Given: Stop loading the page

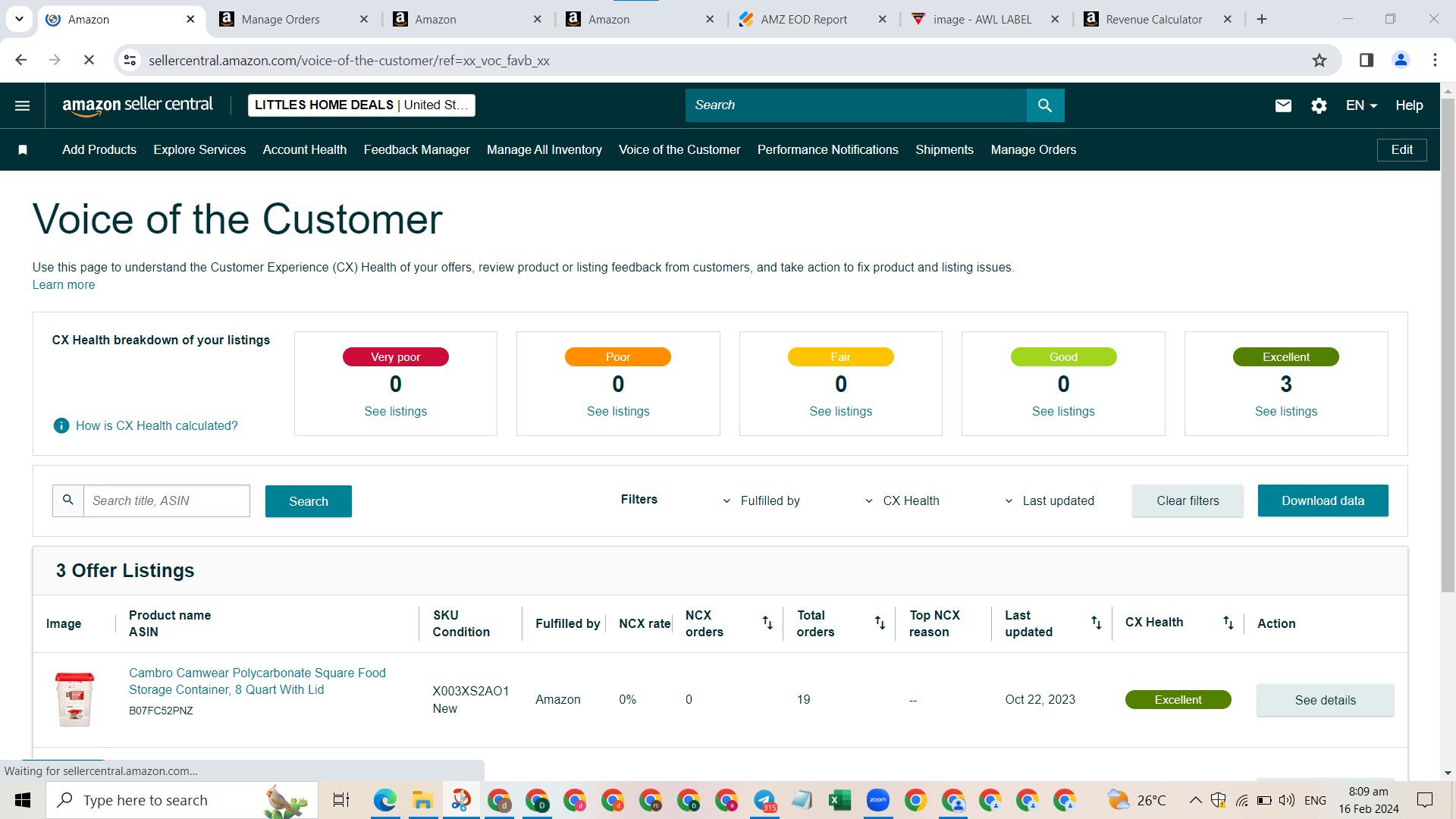Looking at the screenshot, I should pyautogui.click(x=89, y=60).
